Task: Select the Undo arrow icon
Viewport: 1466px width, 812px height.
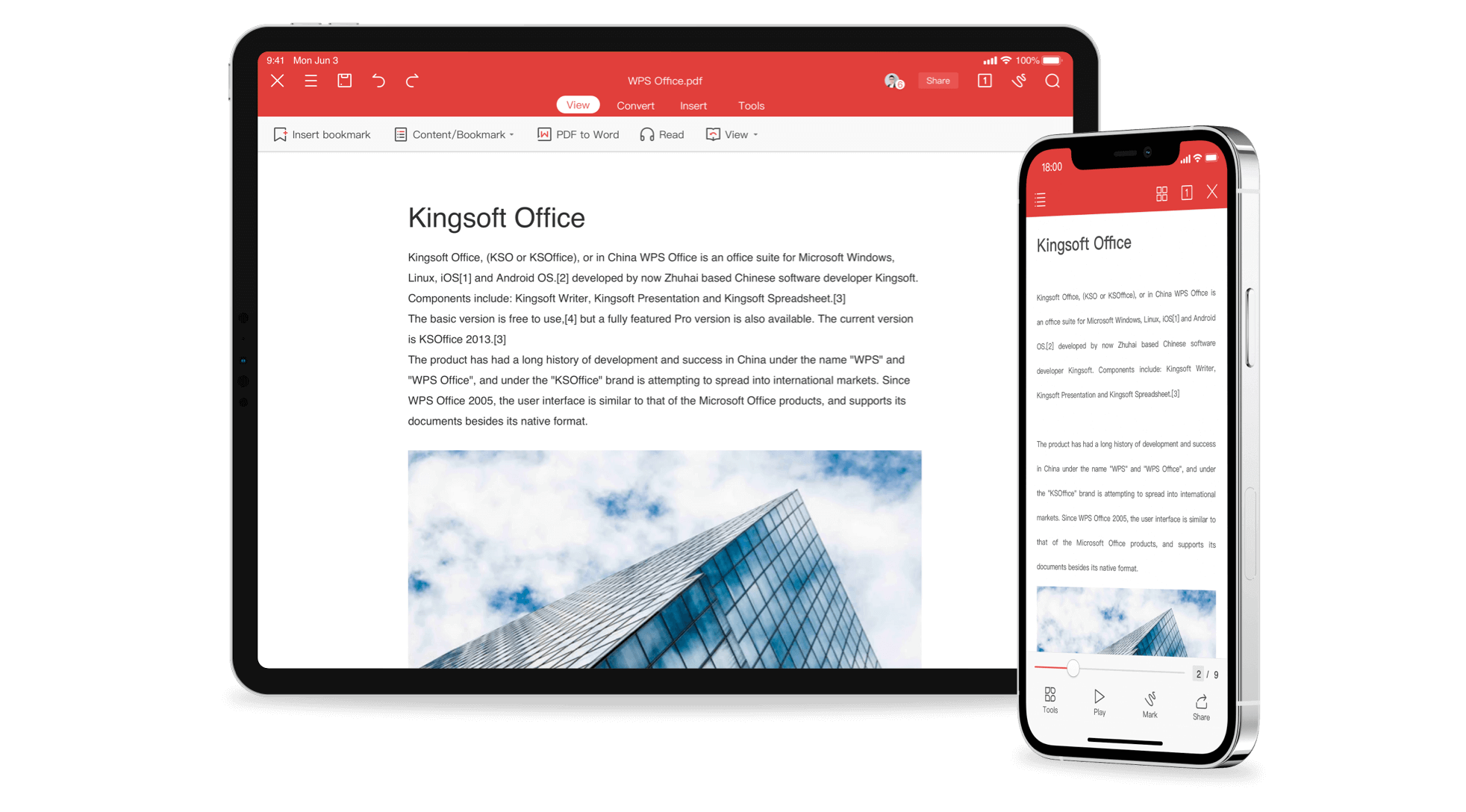Action: 381,81
